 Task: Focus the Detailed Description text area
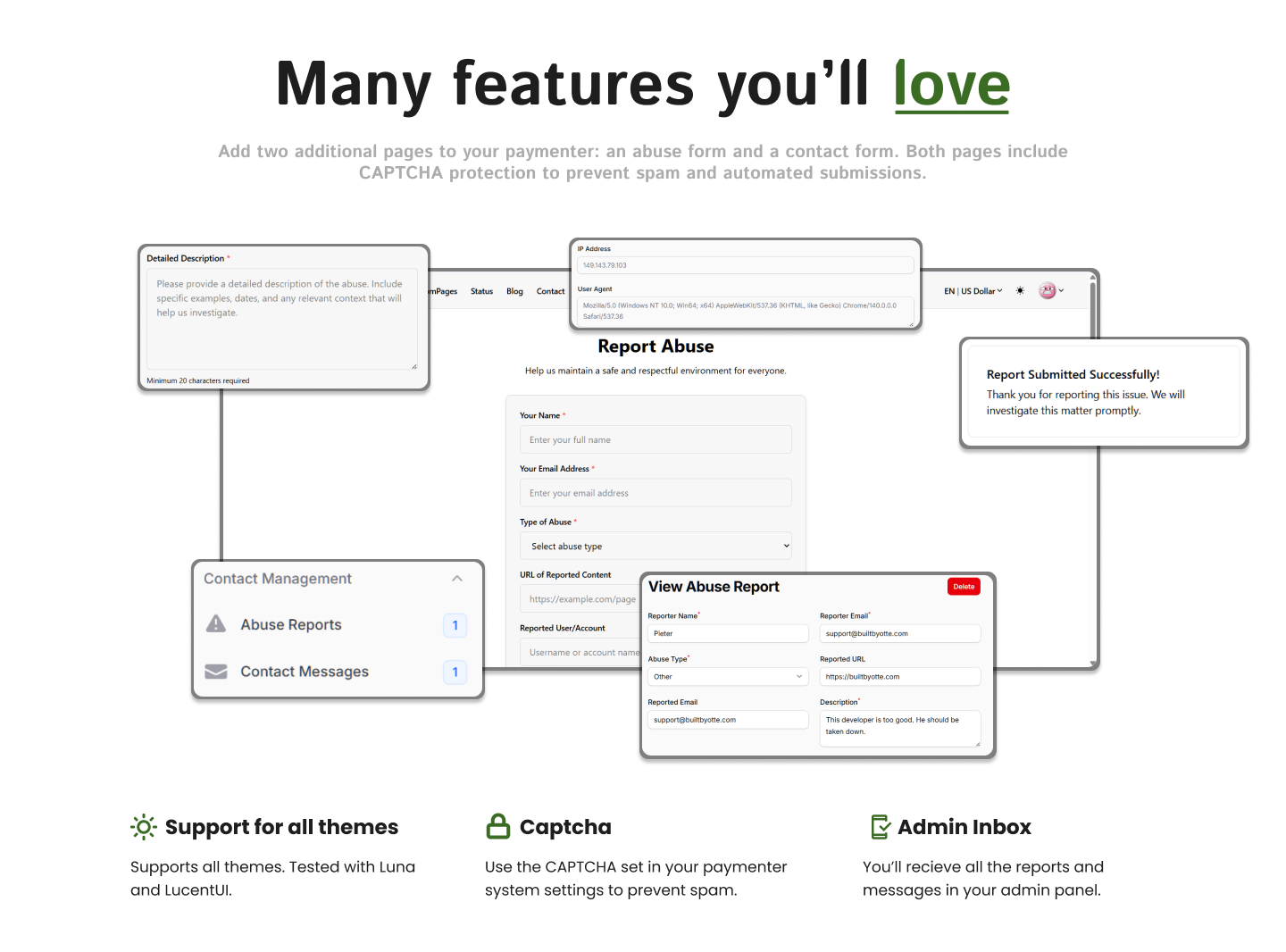pyautogui.click(x=281, y=319)
